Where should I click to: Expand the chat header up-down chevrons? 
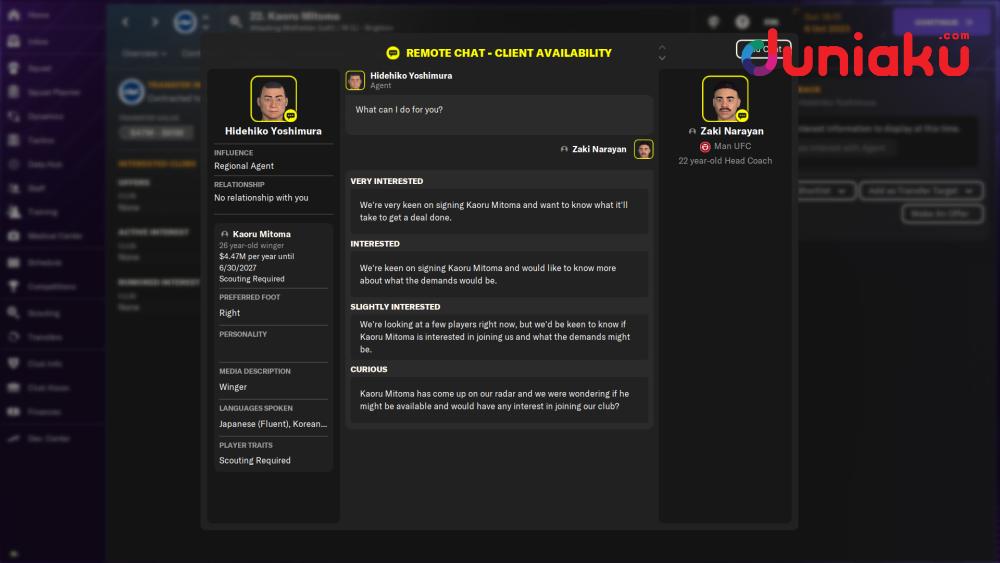click(x=662, y=53)
